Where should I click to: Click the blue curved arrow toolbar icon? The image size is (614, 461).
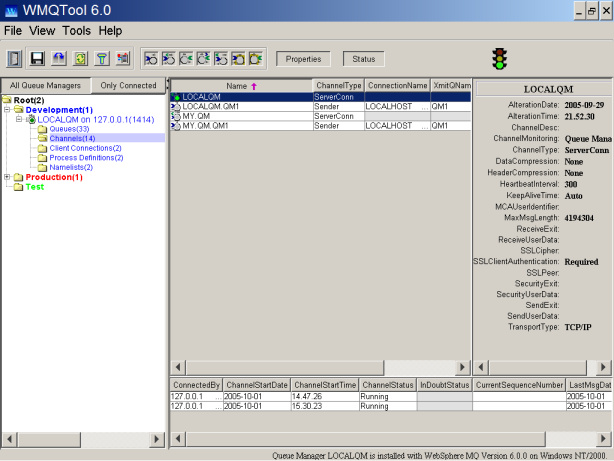pos(59,59)
